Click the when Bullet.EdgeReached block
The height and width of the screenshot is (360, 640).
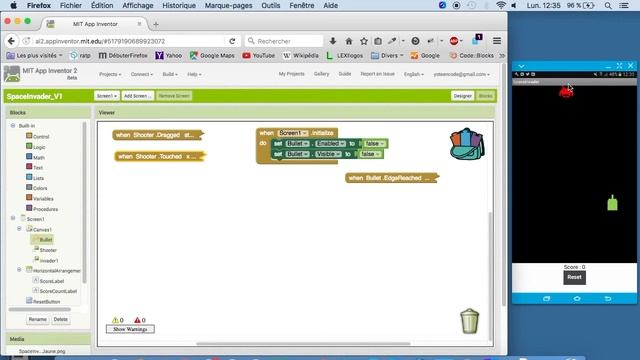(x=391, y=178)
